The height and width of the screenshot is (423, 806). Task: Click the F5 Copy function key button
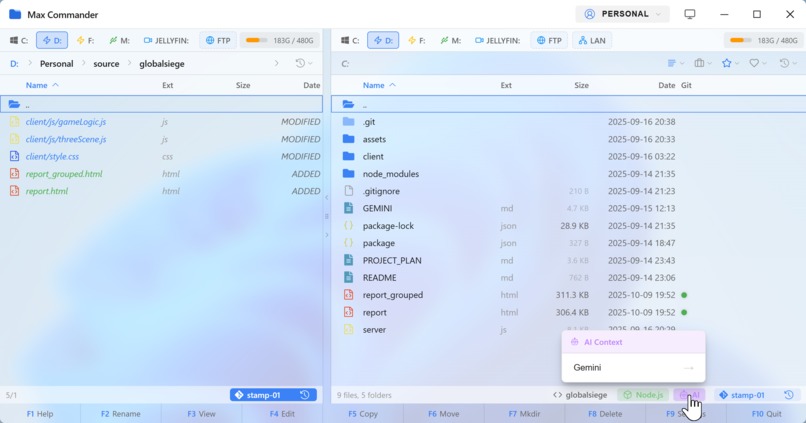(363, 414)
